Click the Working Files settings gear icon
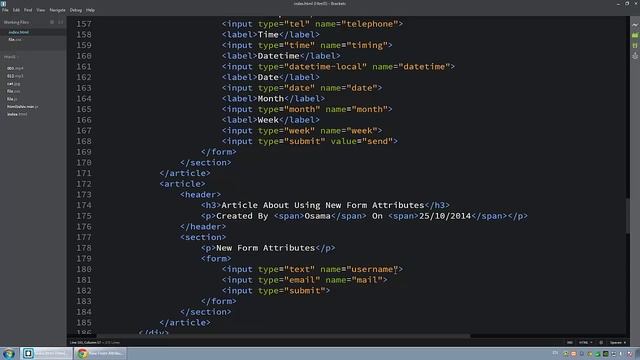640x360 pixels. 52,22
